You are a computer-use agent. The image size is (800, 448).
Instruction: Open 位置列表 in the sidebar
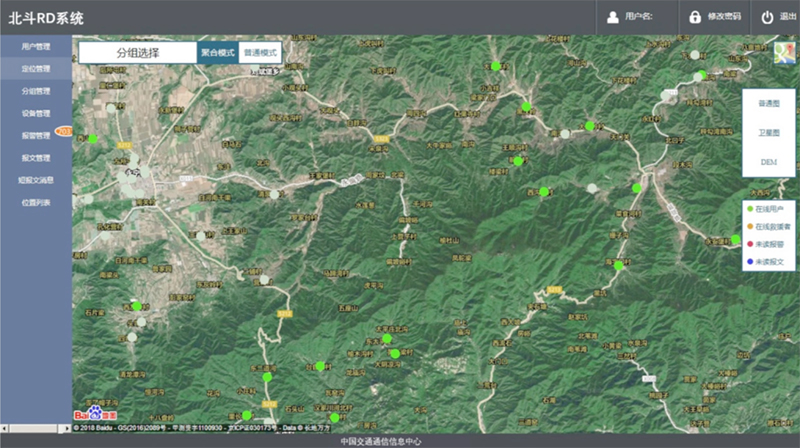(x=36, y=202)
